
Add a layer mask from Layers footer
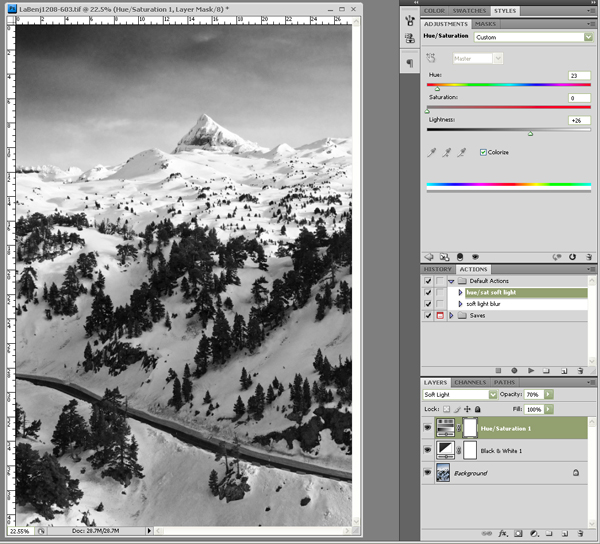tap(518, 534)
